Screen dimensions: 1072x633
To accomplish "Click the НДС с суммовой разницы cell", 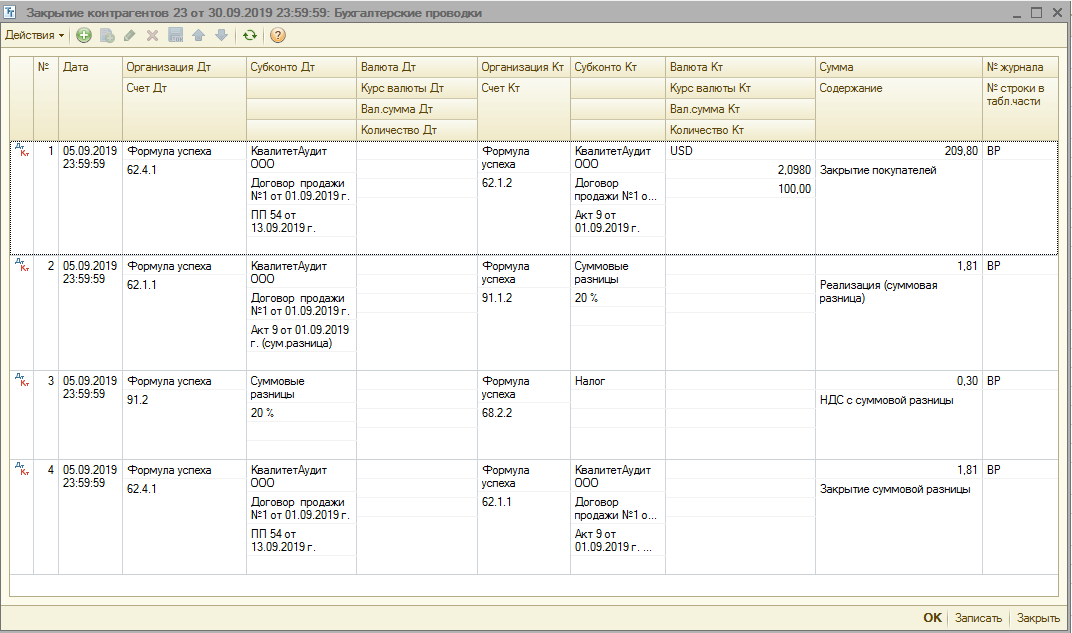I will [886, 400].
